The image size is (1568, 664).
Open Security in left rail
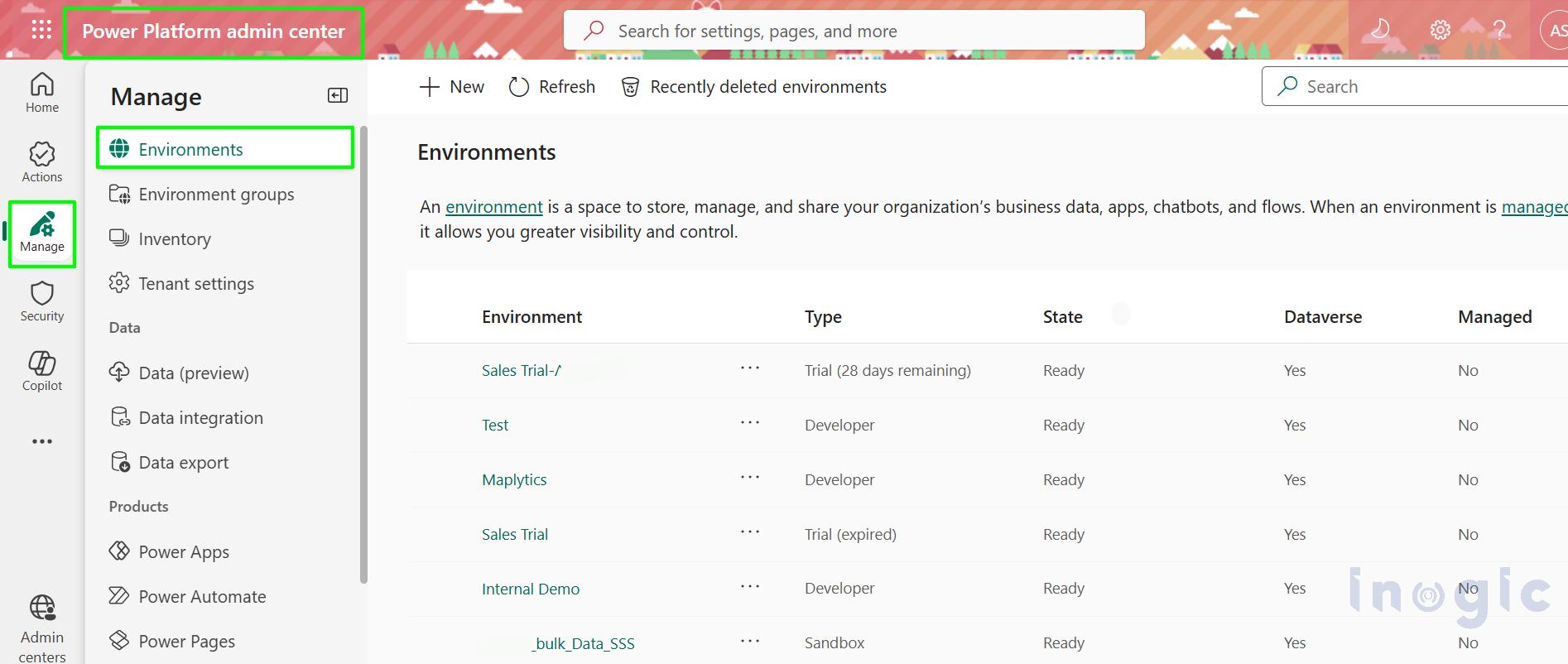[x=42, y=301]
